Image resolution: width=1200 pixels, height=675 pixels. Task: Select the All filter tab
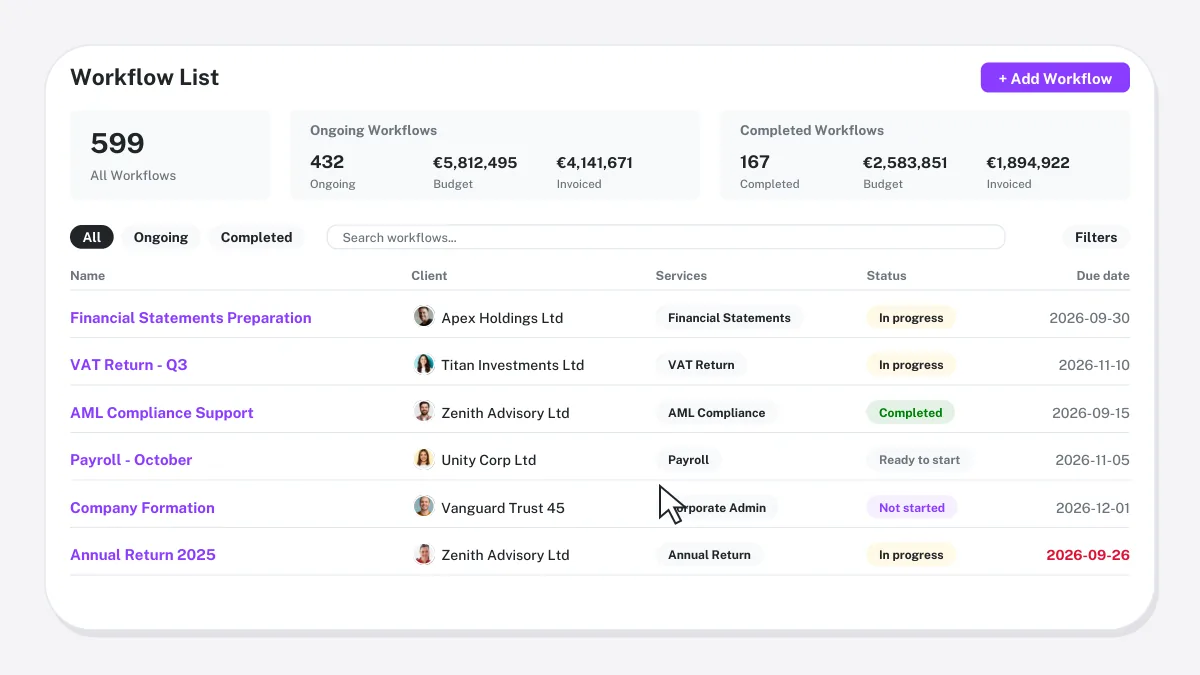pyautogui.click(x=92, y=237)
